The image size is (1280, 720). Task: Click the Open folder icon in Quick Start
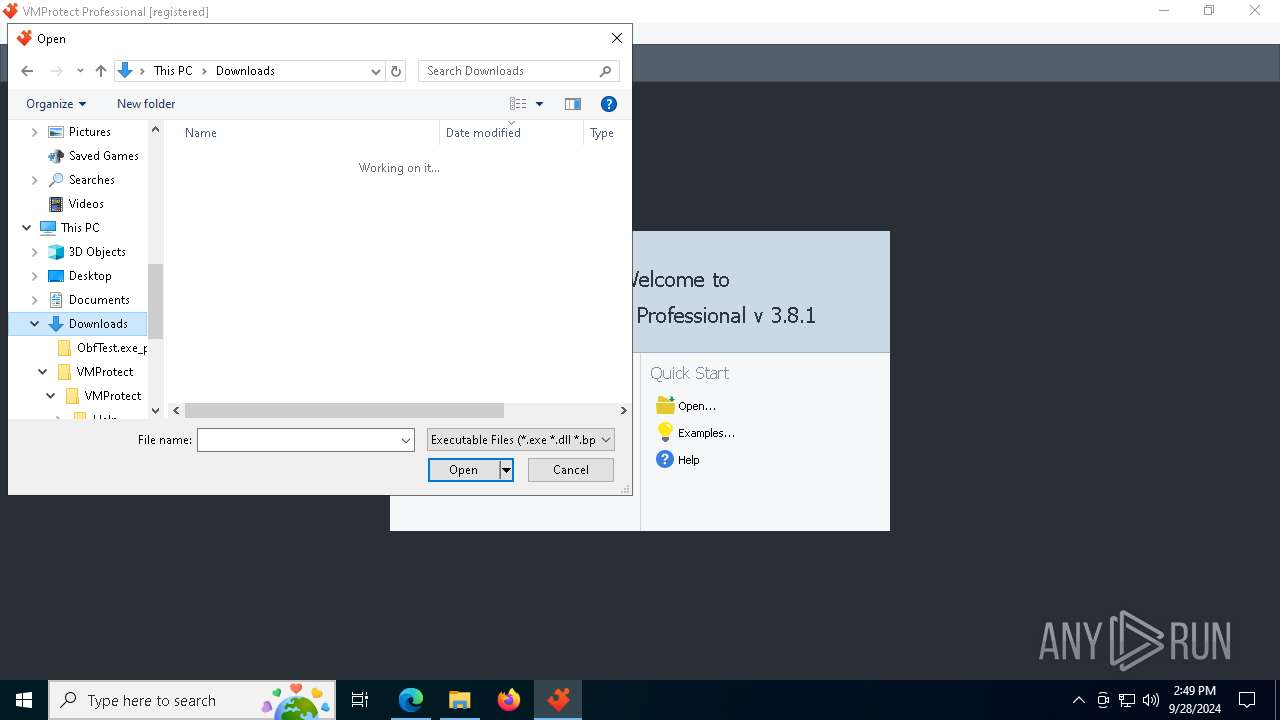click(665, 405)
